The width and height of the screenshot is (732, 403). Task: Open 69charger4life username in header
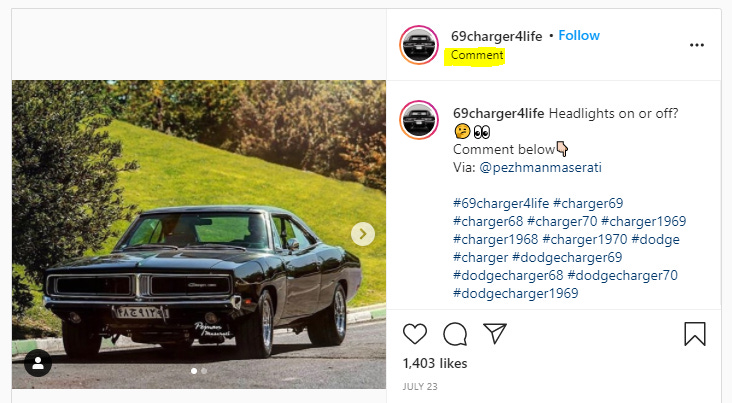(x=497, y=36)
